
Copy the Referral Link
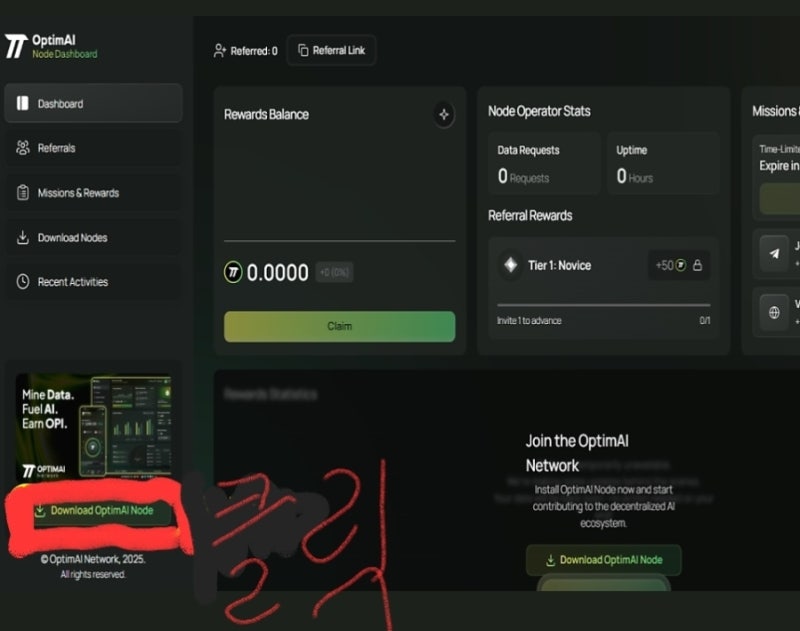coord(331,51)
